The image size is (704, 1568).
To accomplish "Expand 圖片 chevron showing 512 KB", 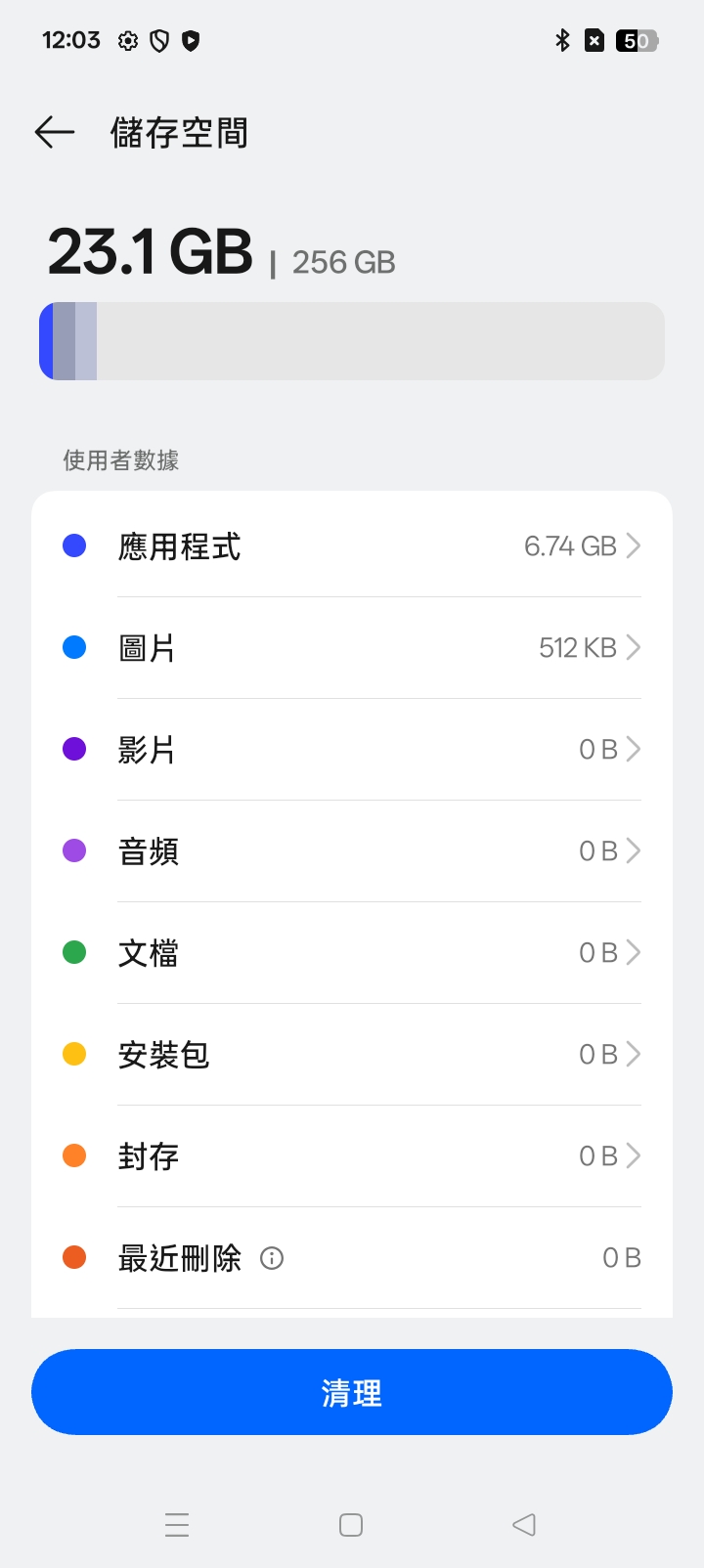I will (x=633, y=647).
